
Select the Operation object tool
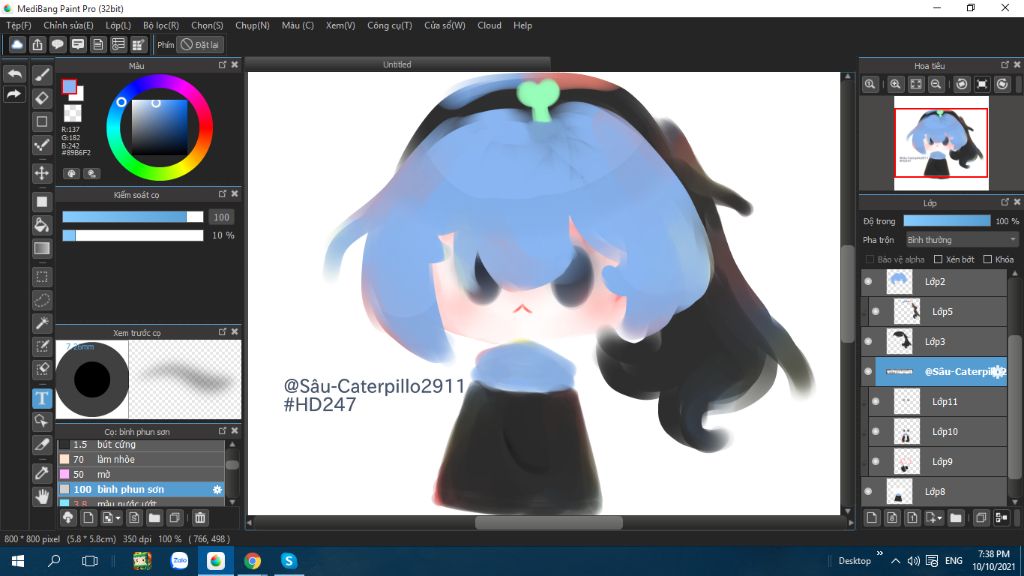pos(42,421)
